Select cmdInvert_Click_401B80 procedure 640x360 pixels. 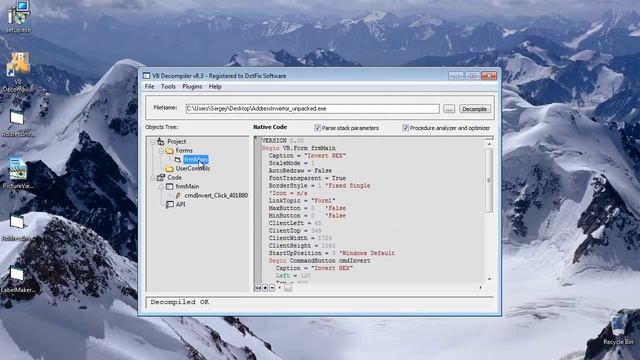216,196
